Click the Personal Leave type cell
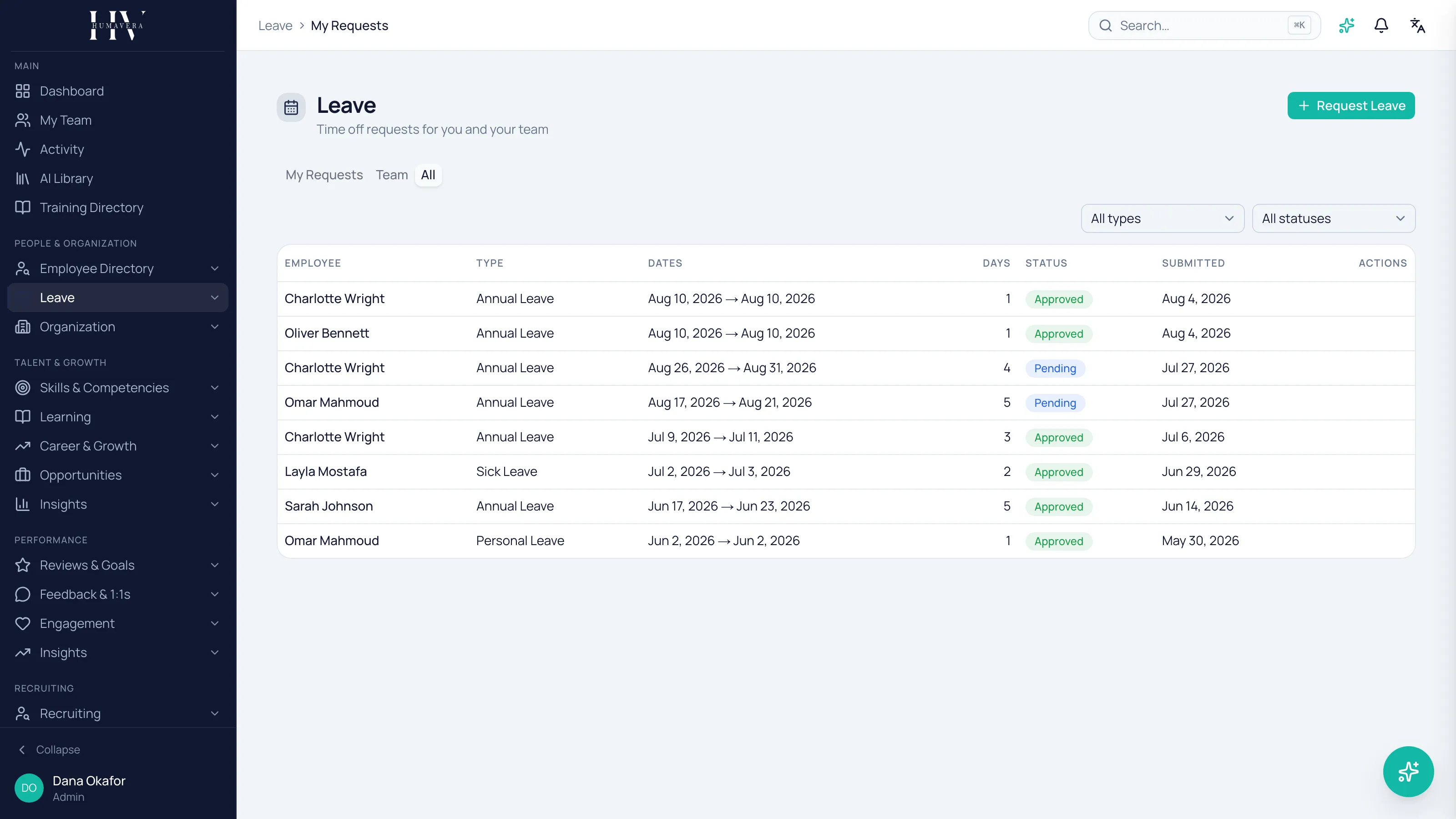Image resolution: width=1456 pixels, height=819 pixels. (520, 541)
